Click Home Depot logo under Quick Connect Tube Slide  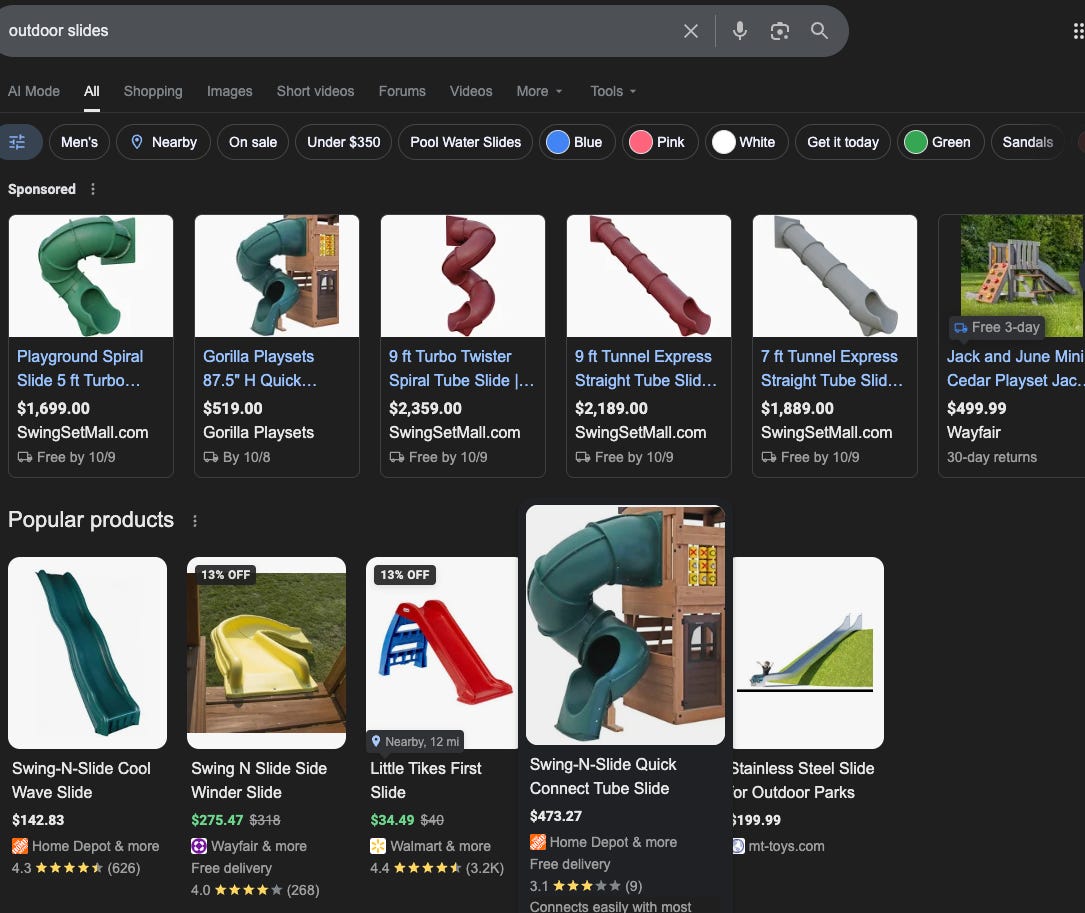coord(538,842)
